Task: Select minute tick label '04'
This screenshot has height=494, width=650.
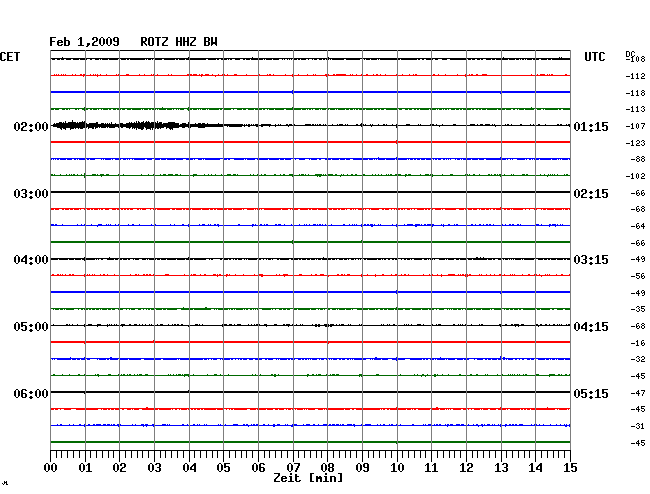Action: pos(189,468)
